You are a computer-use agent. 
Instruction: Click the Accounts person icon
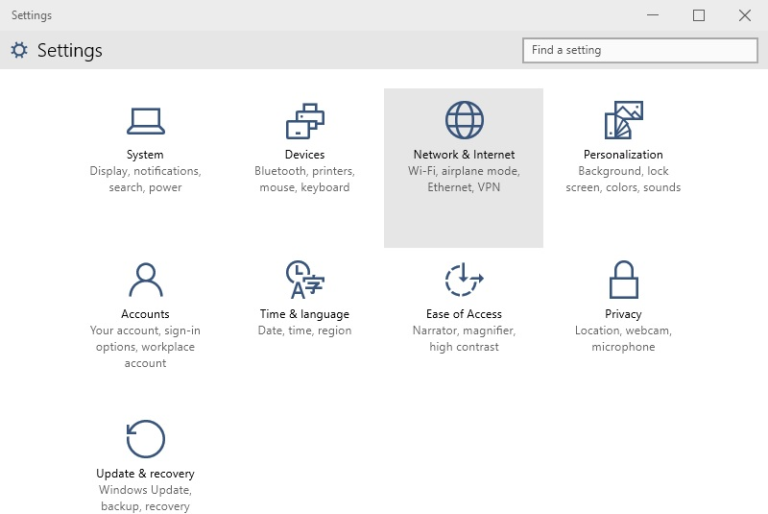pos(145,279)
